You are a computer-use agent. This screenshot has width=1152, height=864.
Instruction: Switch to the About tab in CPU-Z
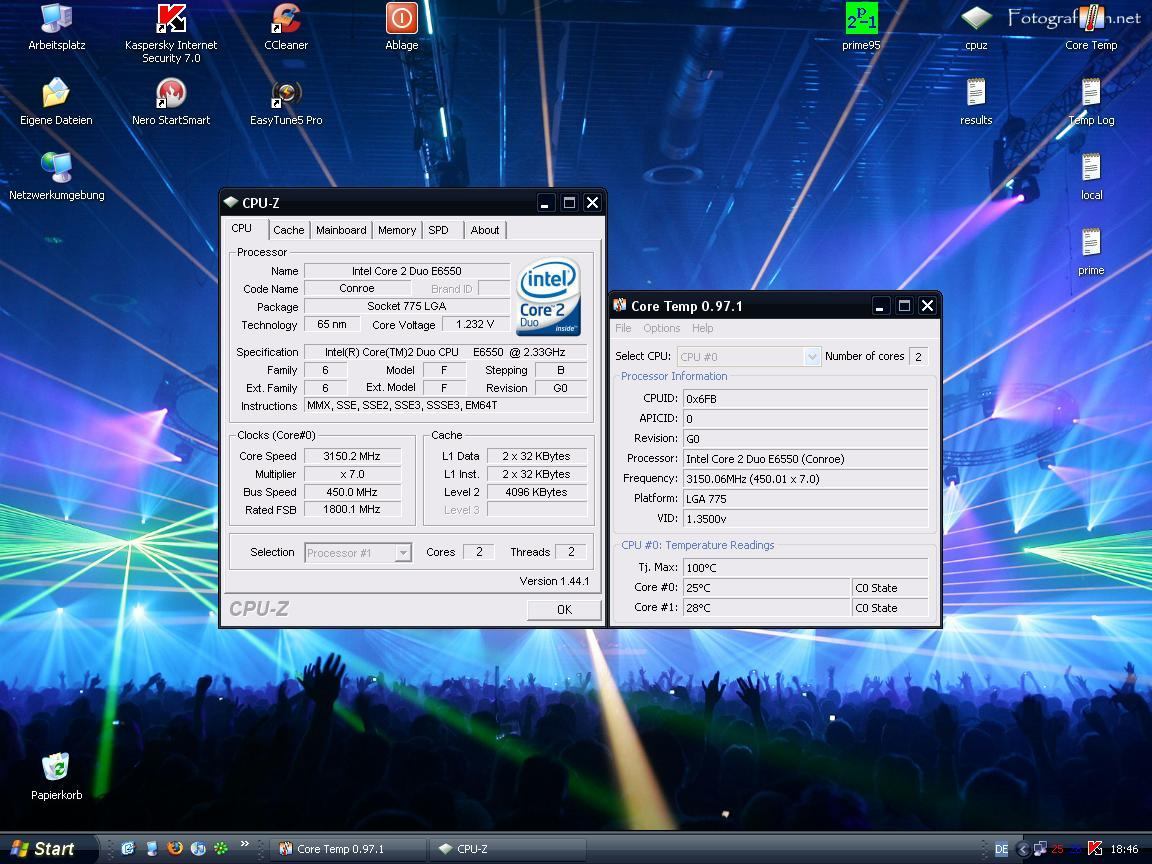pyautogui.click(x=485, y=230)
